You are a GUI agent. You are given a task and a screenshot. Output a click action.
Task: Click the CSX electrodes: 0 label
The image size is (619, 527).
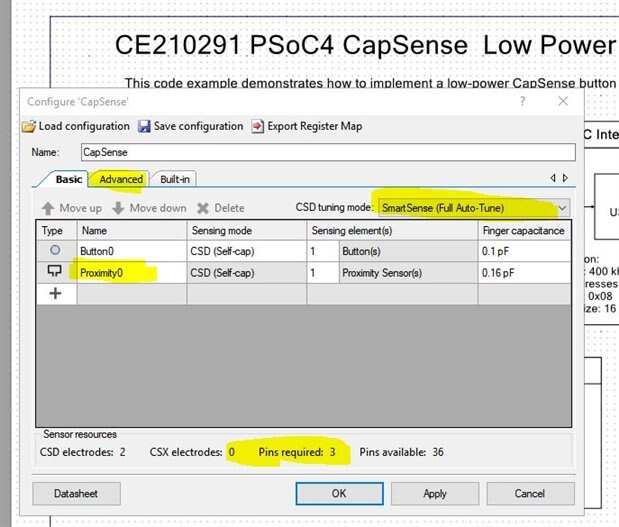point(192,452)
